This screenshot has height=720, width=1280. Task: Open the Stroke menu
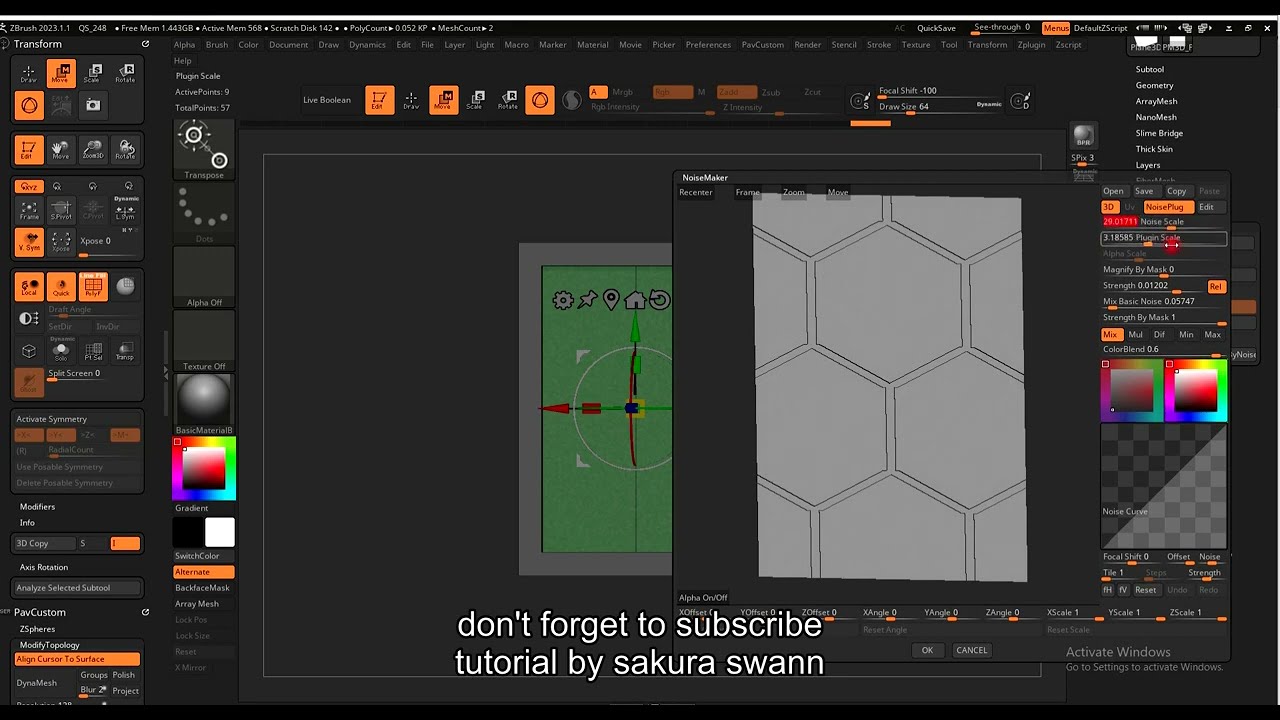pos(879,45)
